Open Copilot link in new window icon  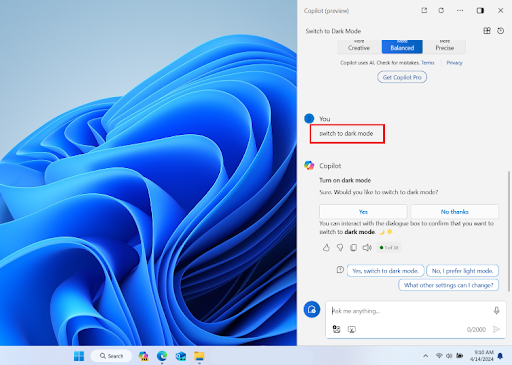click(424, 11)
